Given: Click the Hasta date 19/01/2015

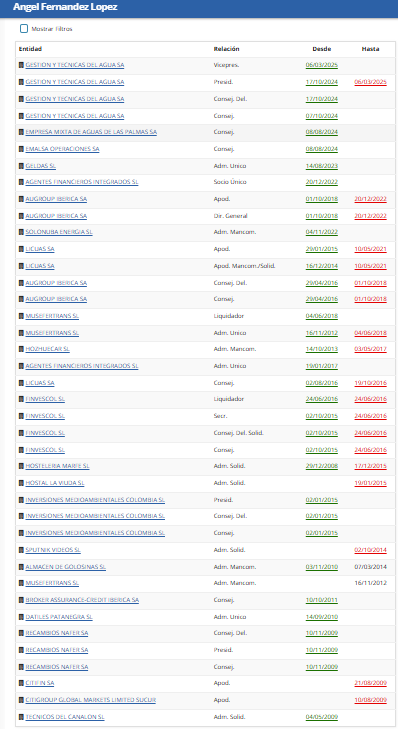Looking at the screenshot, I should [x=371, y=483].
